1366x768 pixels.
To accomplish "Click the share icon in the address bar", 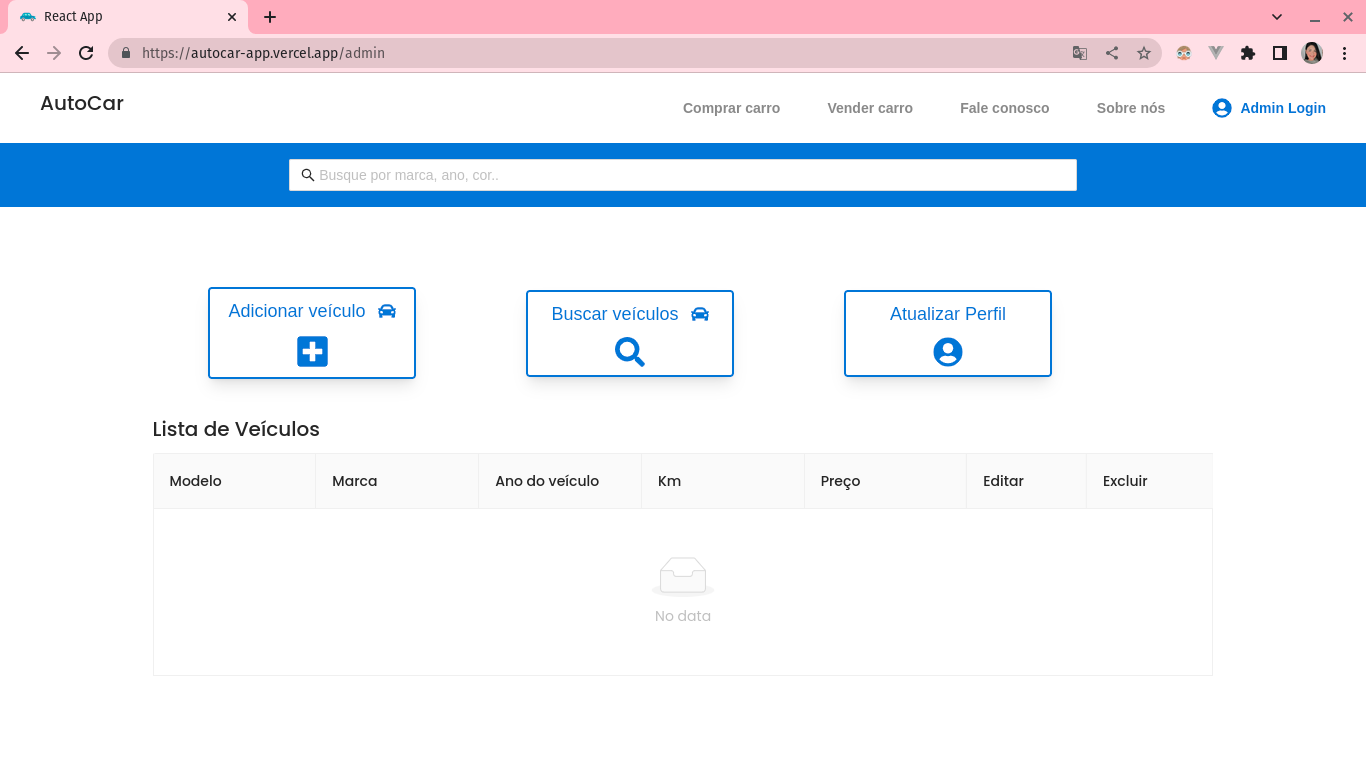I will pos(1112,53).
